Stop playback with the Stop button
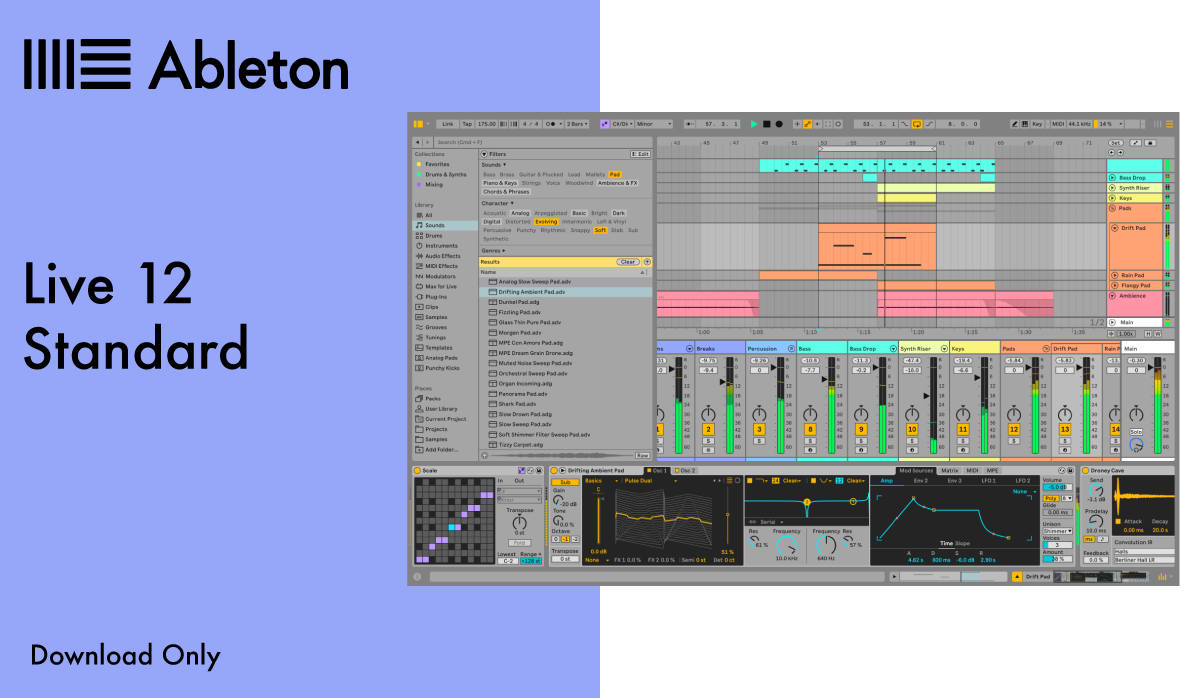The height and width of the screenshot is (698, 1200). 767,124
